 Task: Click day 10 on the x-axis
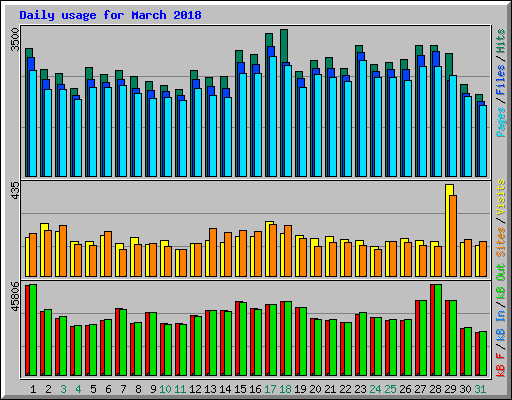pos(165,389)
